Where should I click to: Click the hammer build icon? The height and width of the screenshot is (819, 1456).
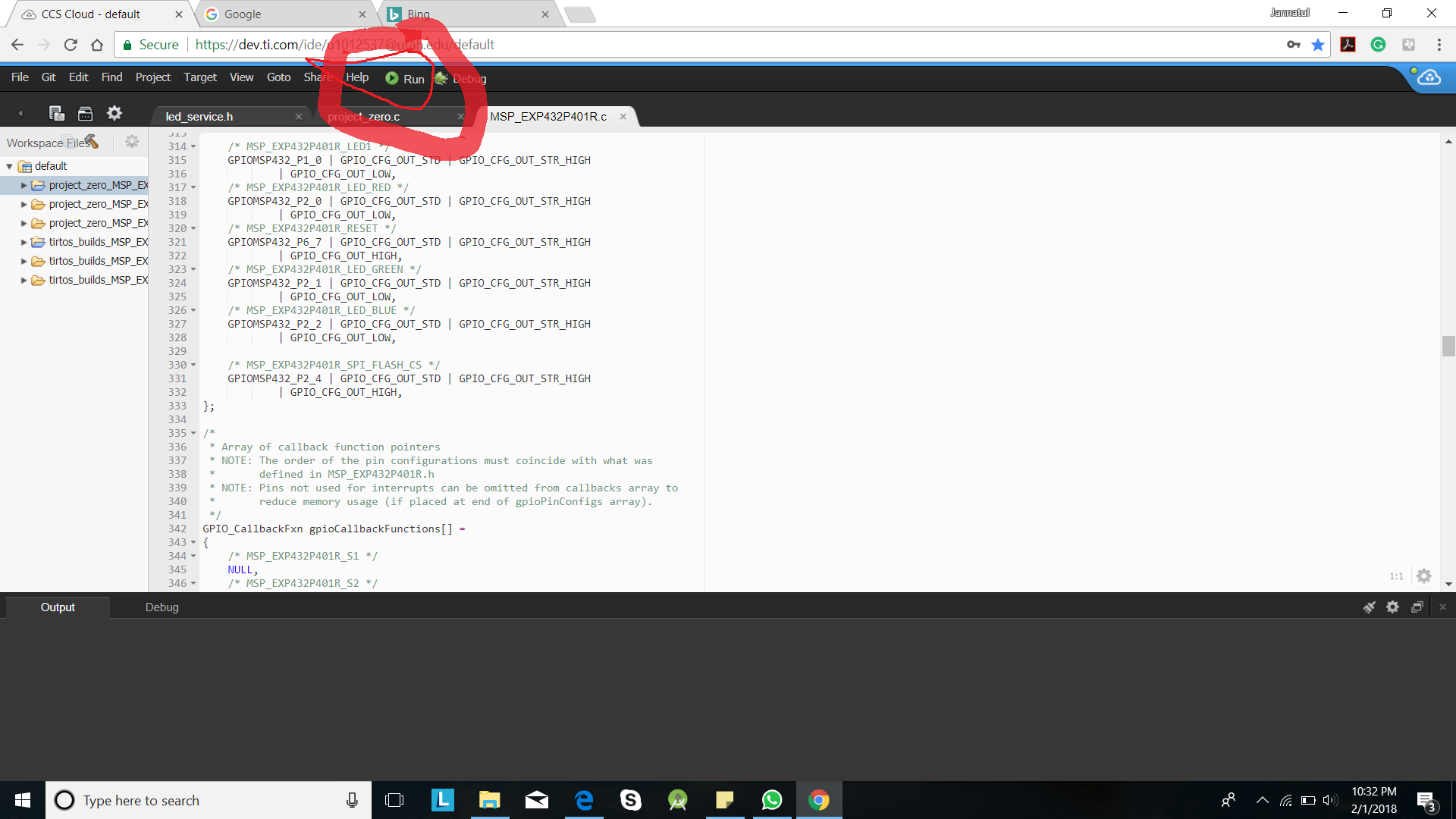click(x=92, y=141)
